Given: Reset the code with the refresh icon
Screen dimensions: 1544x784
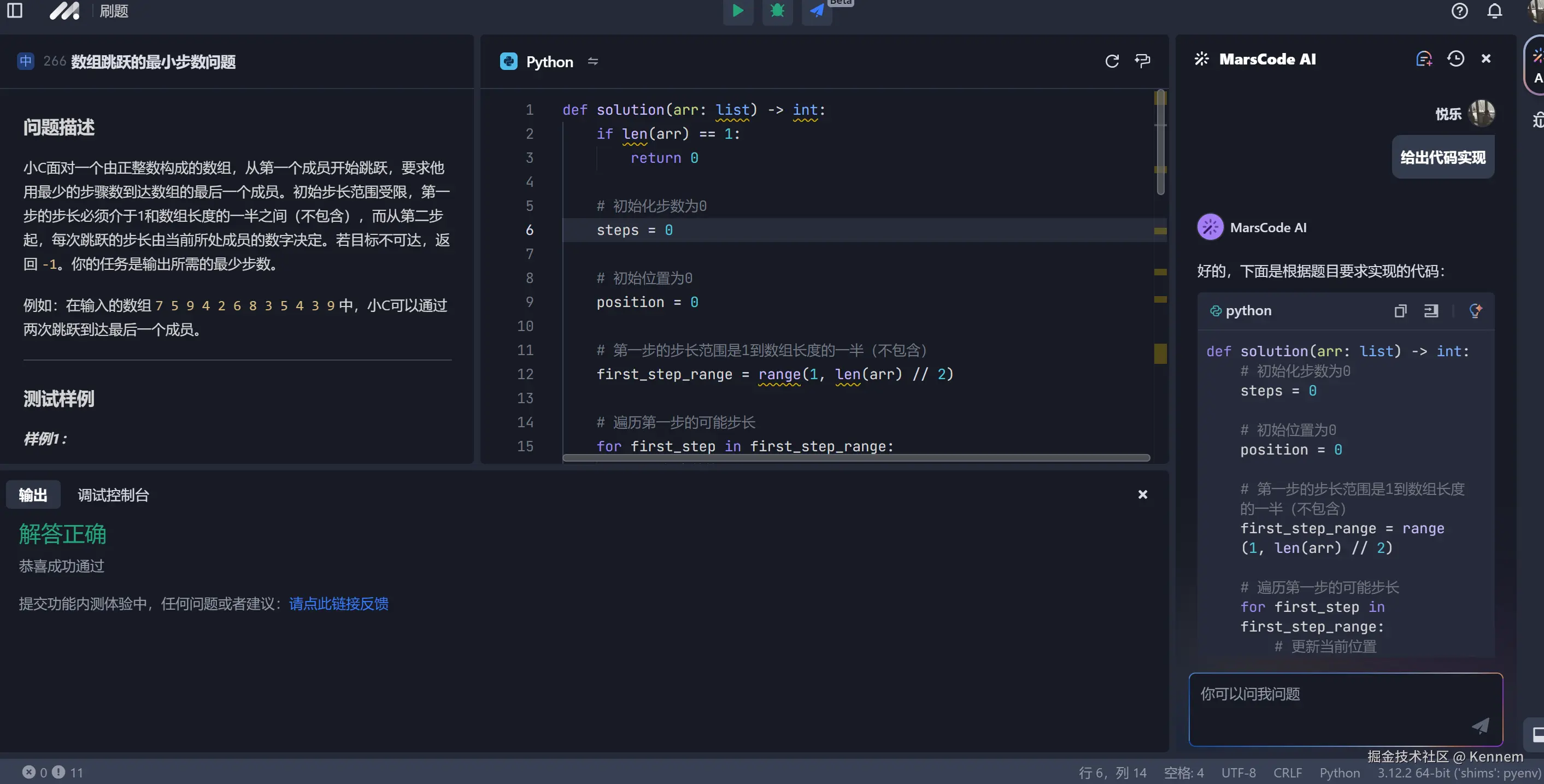Looking at the screenshot, I should point(1112,61).
